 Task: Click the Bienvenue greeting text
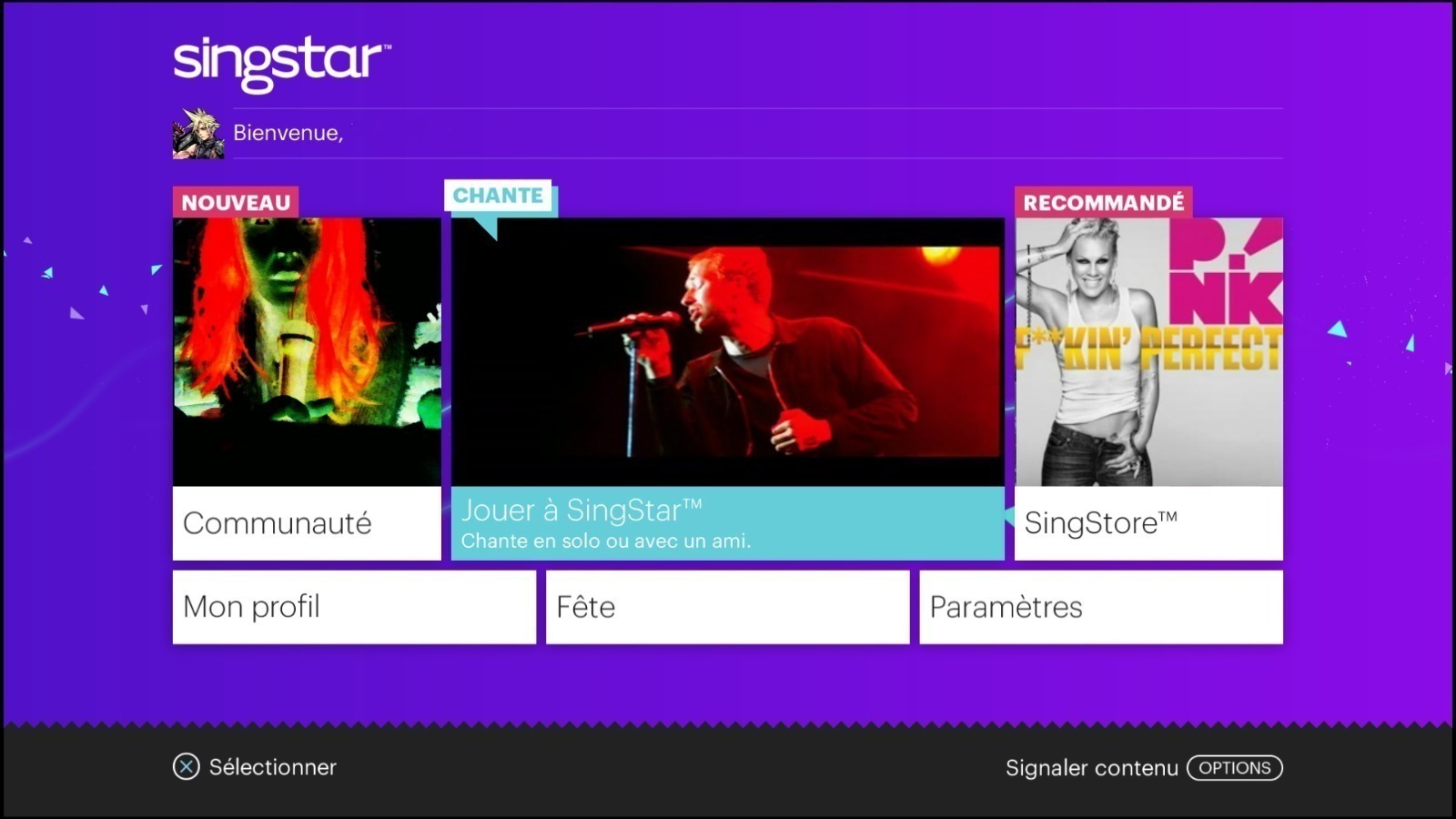pos(288,133)
